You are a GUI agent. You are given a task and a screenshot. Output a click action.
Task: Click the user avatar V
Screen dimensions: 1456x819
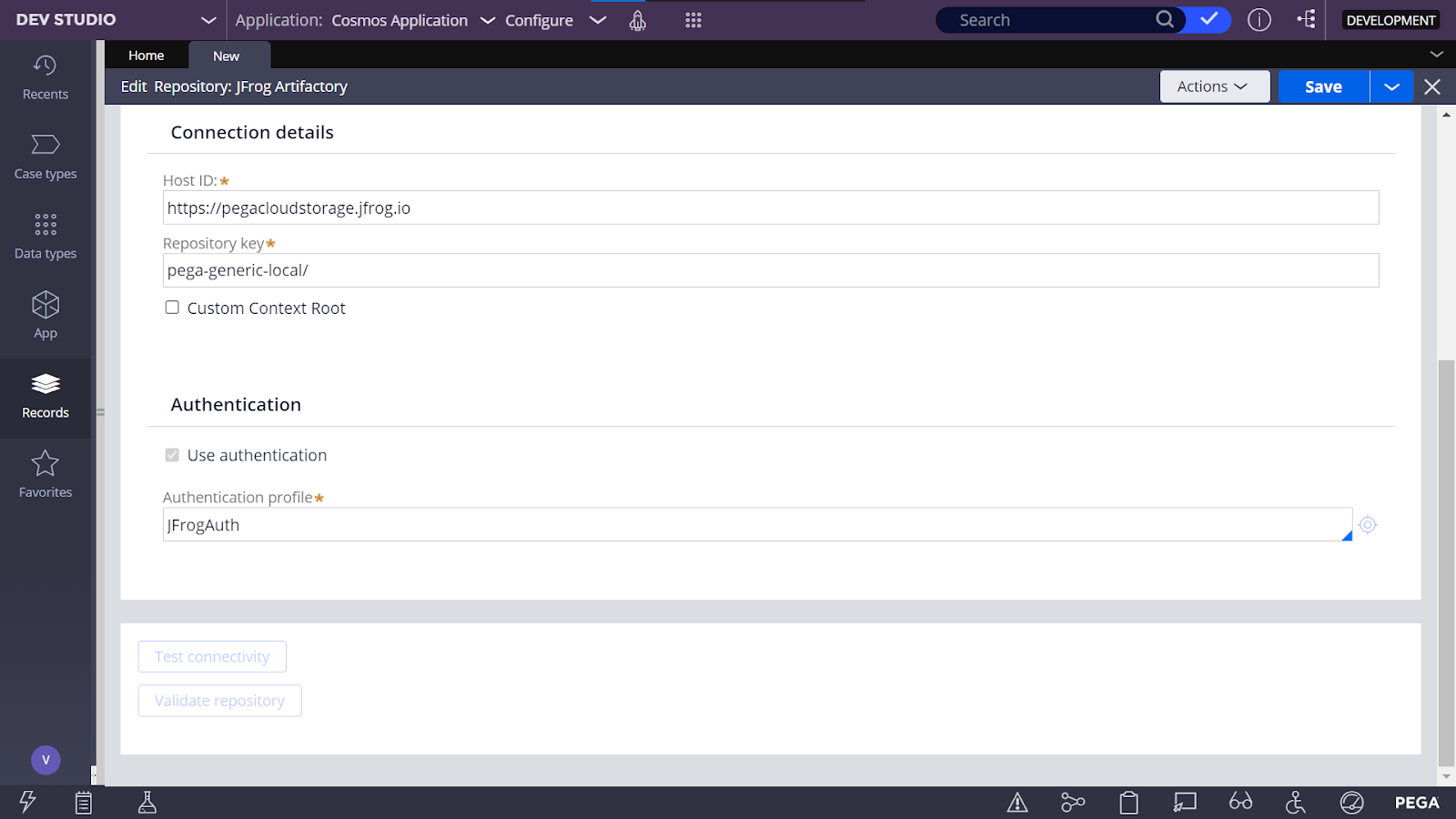click(45, 760)
